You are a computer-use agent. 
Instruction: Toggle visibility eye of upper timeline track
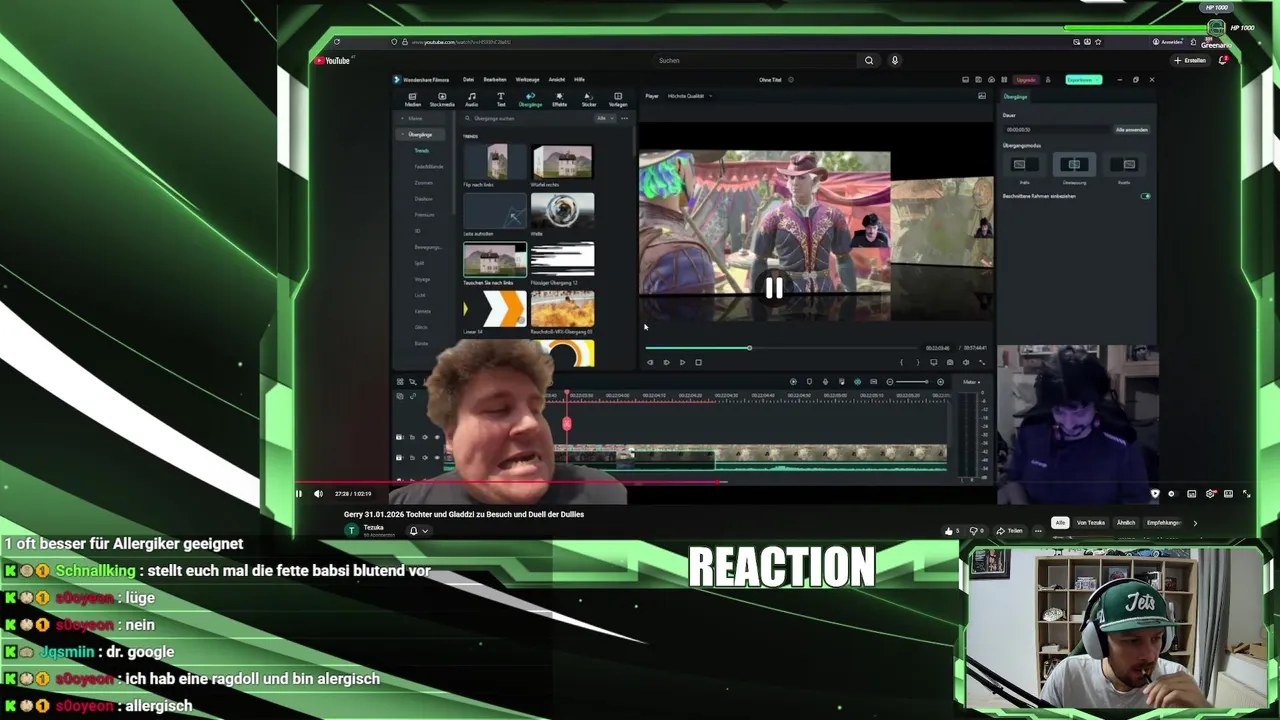pos(436,437)
